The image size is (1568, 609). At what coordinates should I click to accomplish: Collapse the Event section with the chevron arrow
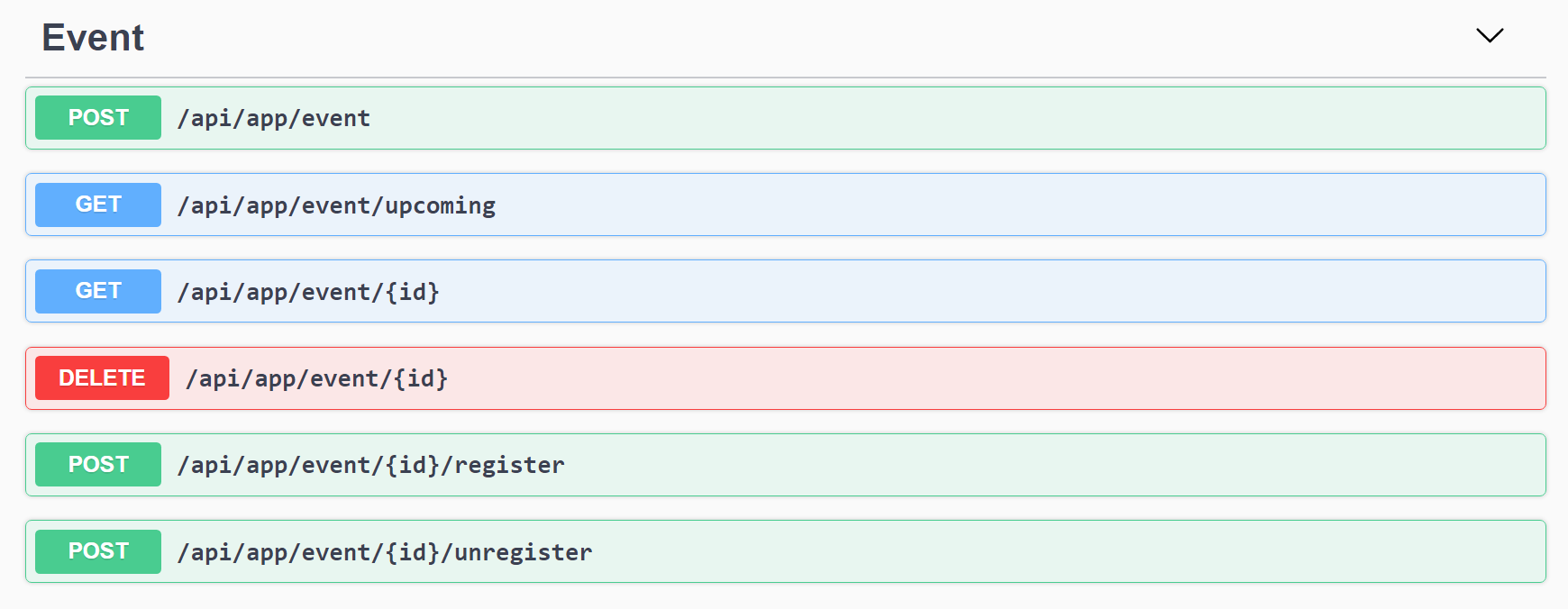coord(1490,36)
